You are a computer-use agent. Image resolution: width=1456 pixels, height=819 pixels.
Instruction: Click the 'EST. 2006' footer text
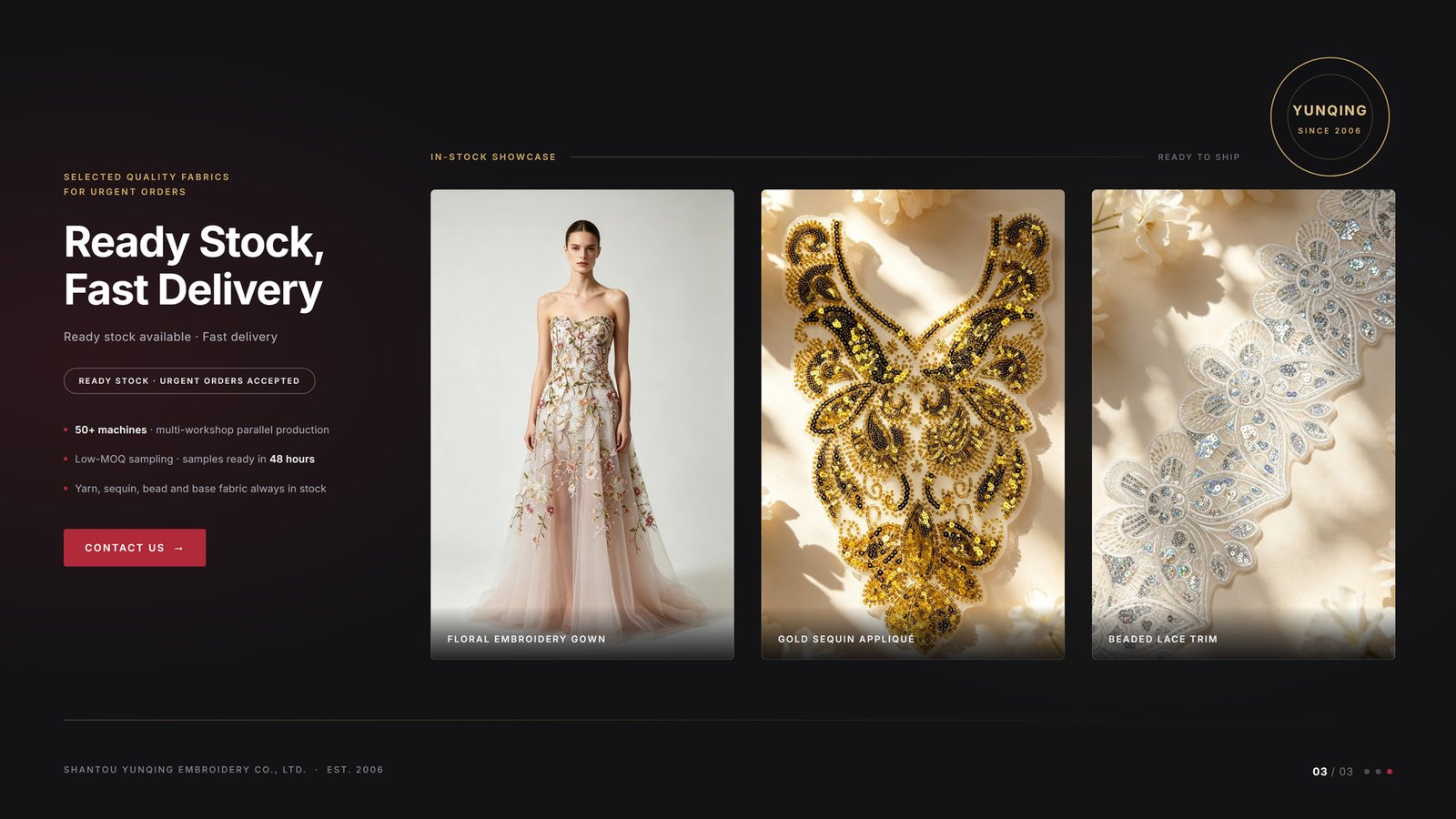pos(355,770)
